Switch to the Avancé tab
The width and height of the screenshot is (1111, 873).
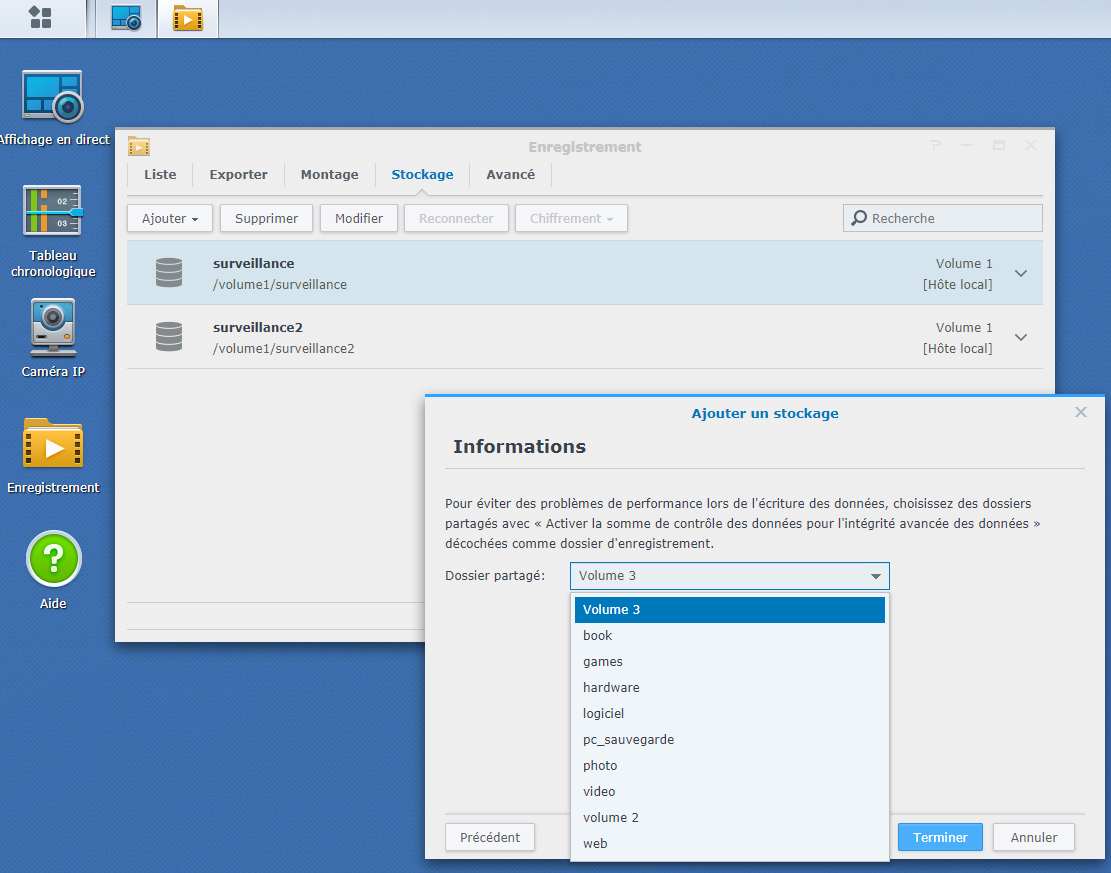coord(510,174)
